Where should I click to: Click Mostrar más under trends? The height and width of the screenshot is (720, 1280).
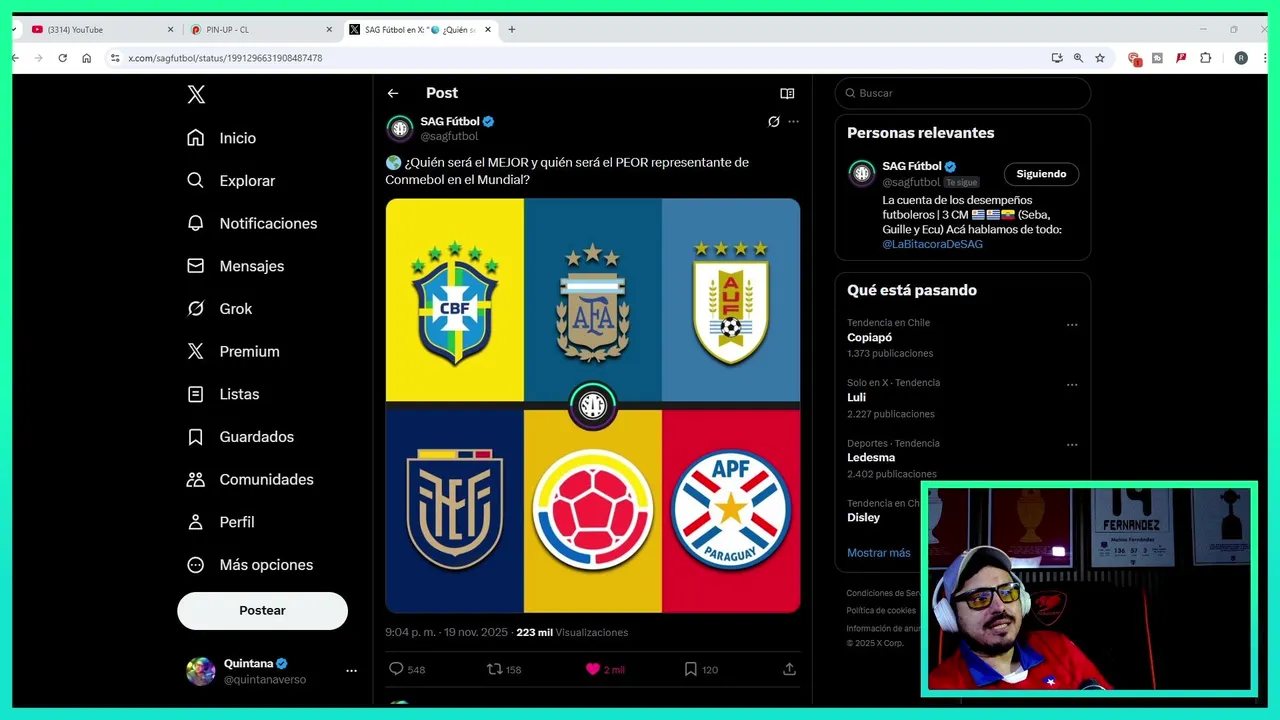tap(879, 553)
